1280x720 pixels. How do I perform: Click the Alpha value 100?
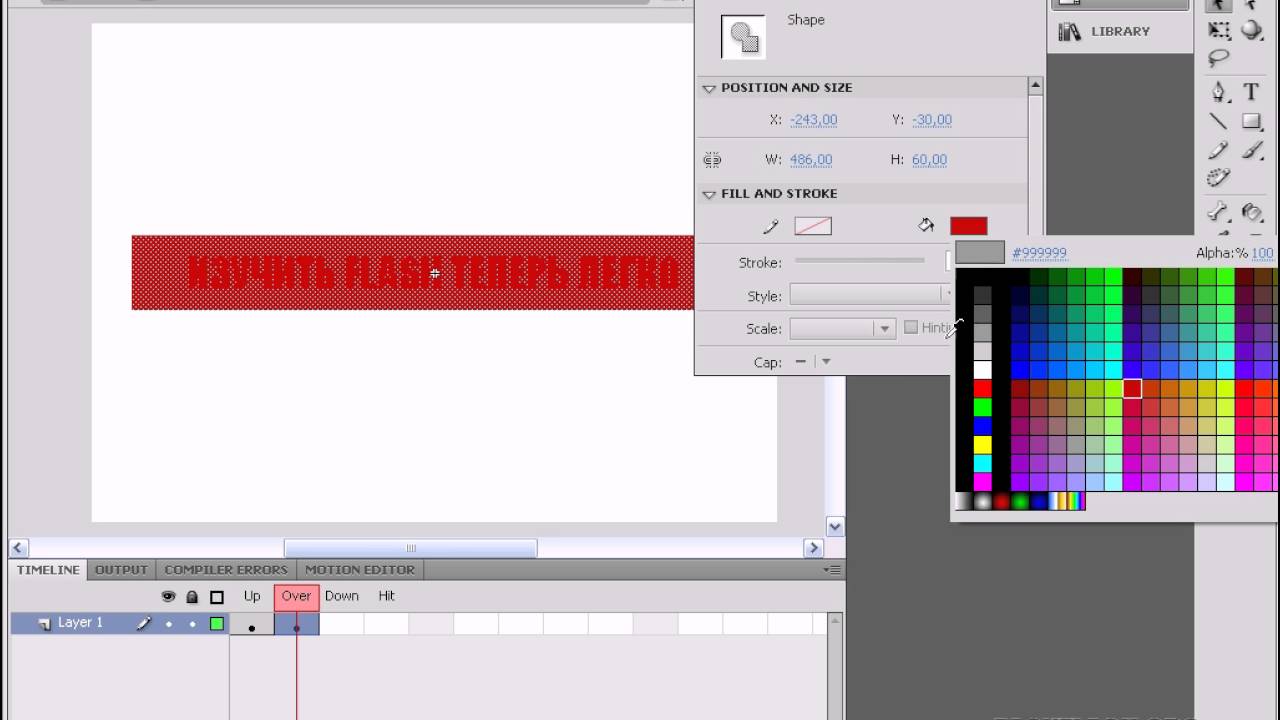[x=1262, y=253]
